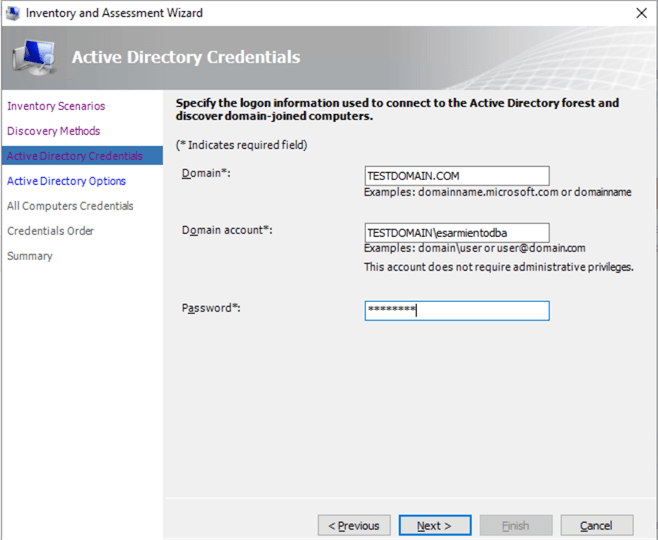Click the 'Active Directory Credentials' banner heading
This screenshot has width=658, height=540.
click(186, 57)
